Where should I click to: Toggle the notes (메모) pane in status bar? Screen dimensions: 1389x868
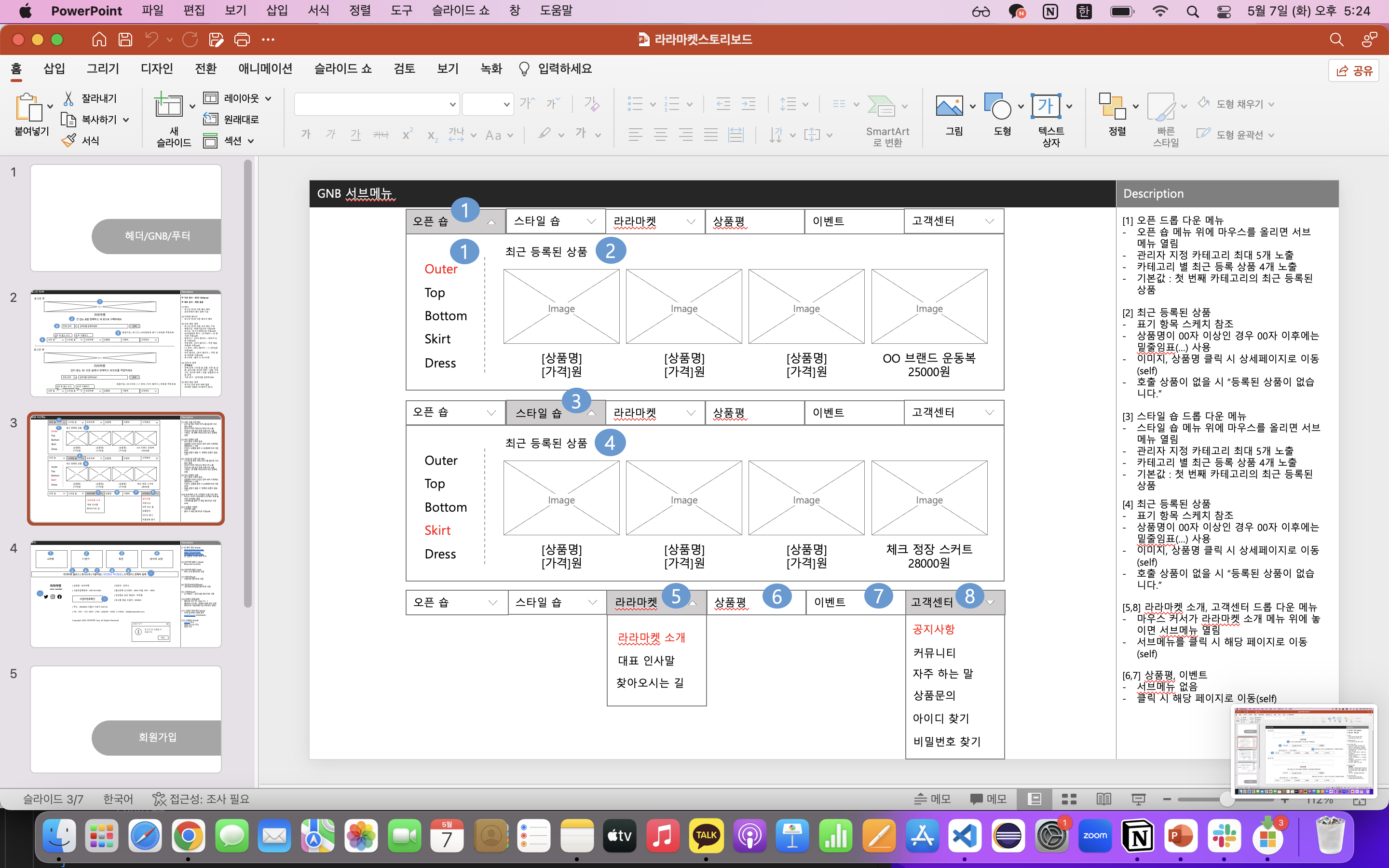[933, 799]
